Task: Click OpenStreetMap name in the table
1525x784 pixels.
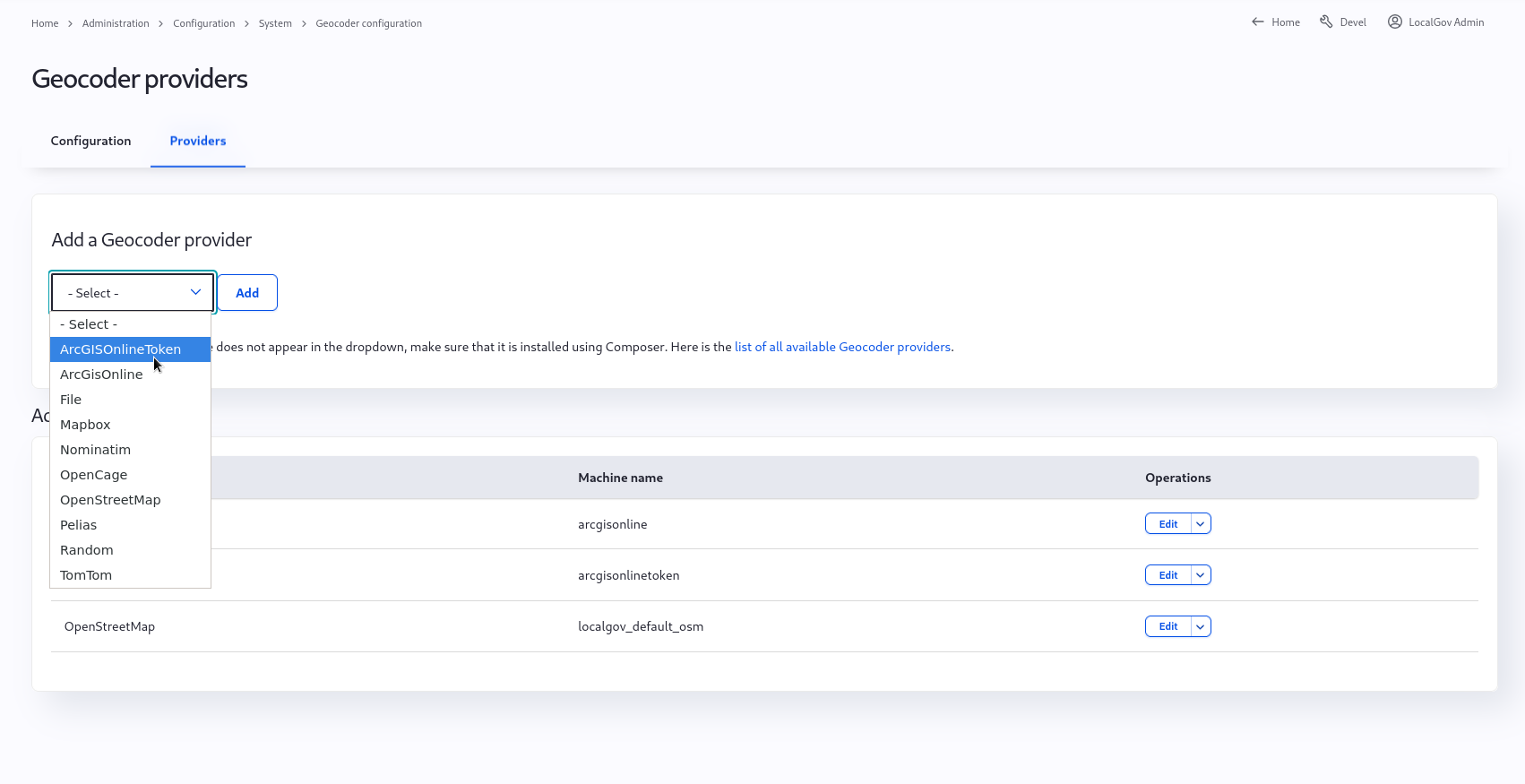Action: (x=109, y=626)
